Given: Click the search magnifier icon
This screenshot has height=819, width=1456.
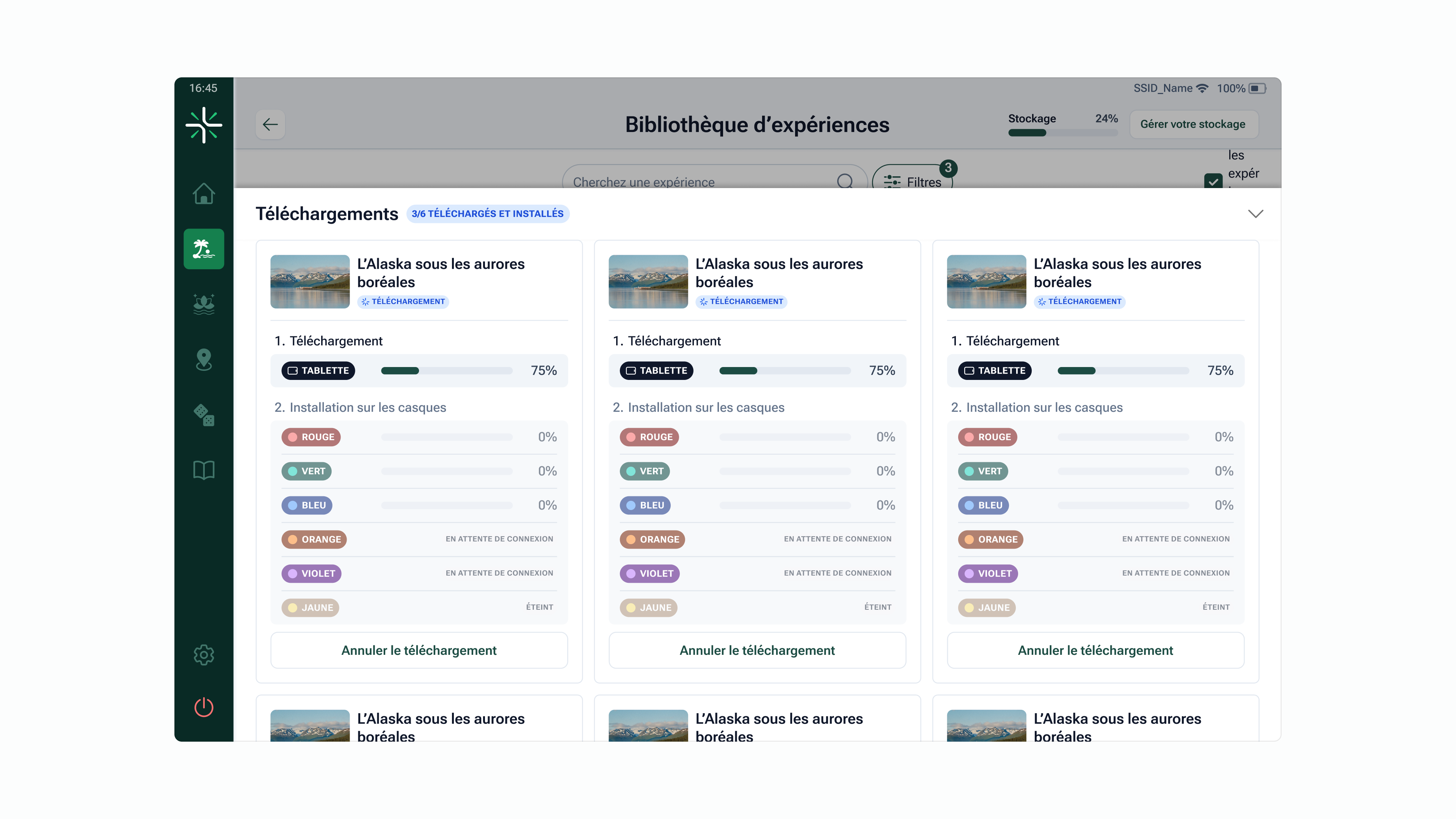Looking at the screenshot, I should (x=844, y=181).
